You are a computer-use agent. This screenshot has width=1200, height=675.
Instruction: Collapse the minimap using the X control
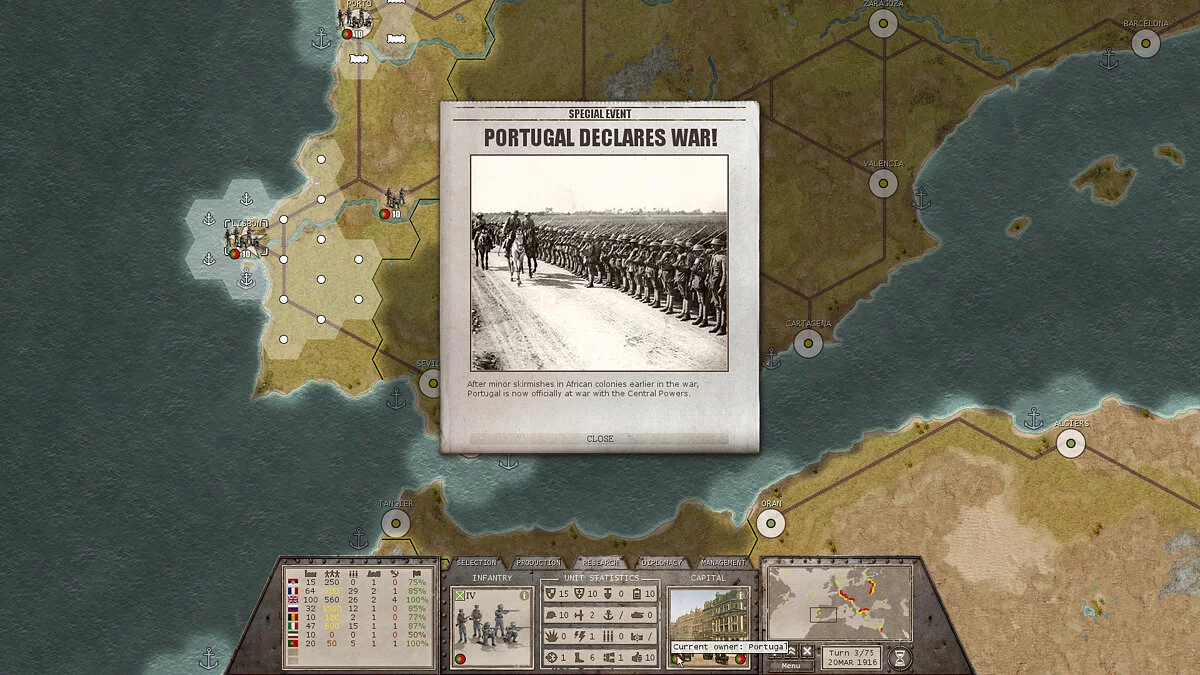click(807, 651)
